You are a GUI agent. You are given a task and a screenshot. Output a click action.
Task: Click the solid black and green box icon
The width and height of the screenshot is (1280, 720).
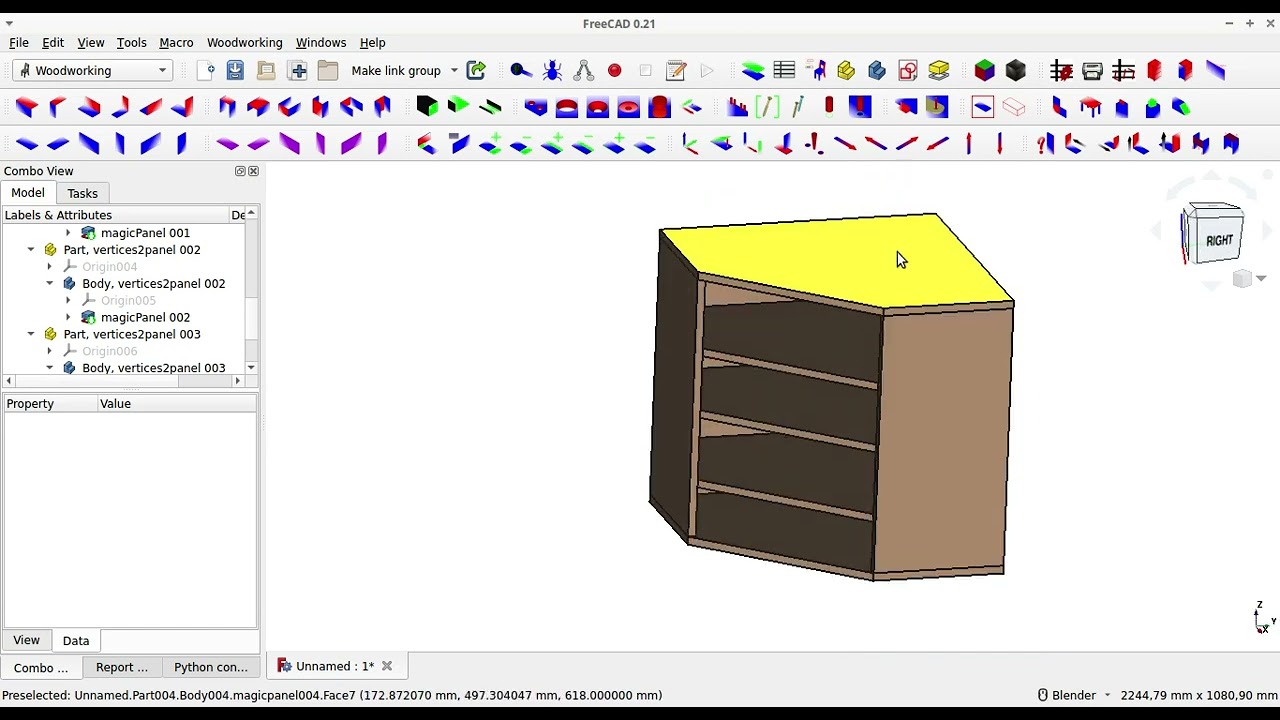click(x=427, y=107)
